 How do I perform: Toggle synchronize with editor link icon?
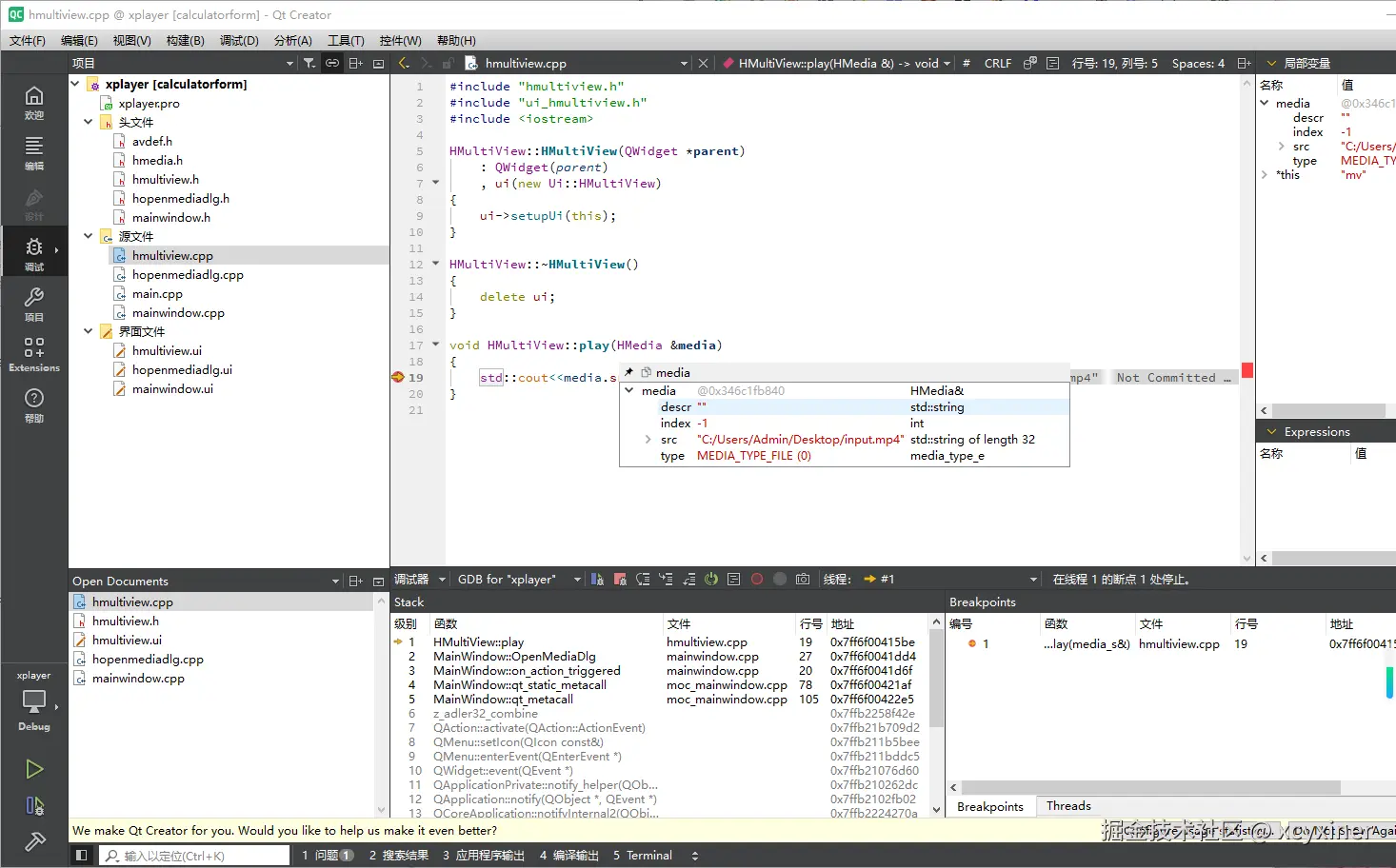(x=332, y=63)
